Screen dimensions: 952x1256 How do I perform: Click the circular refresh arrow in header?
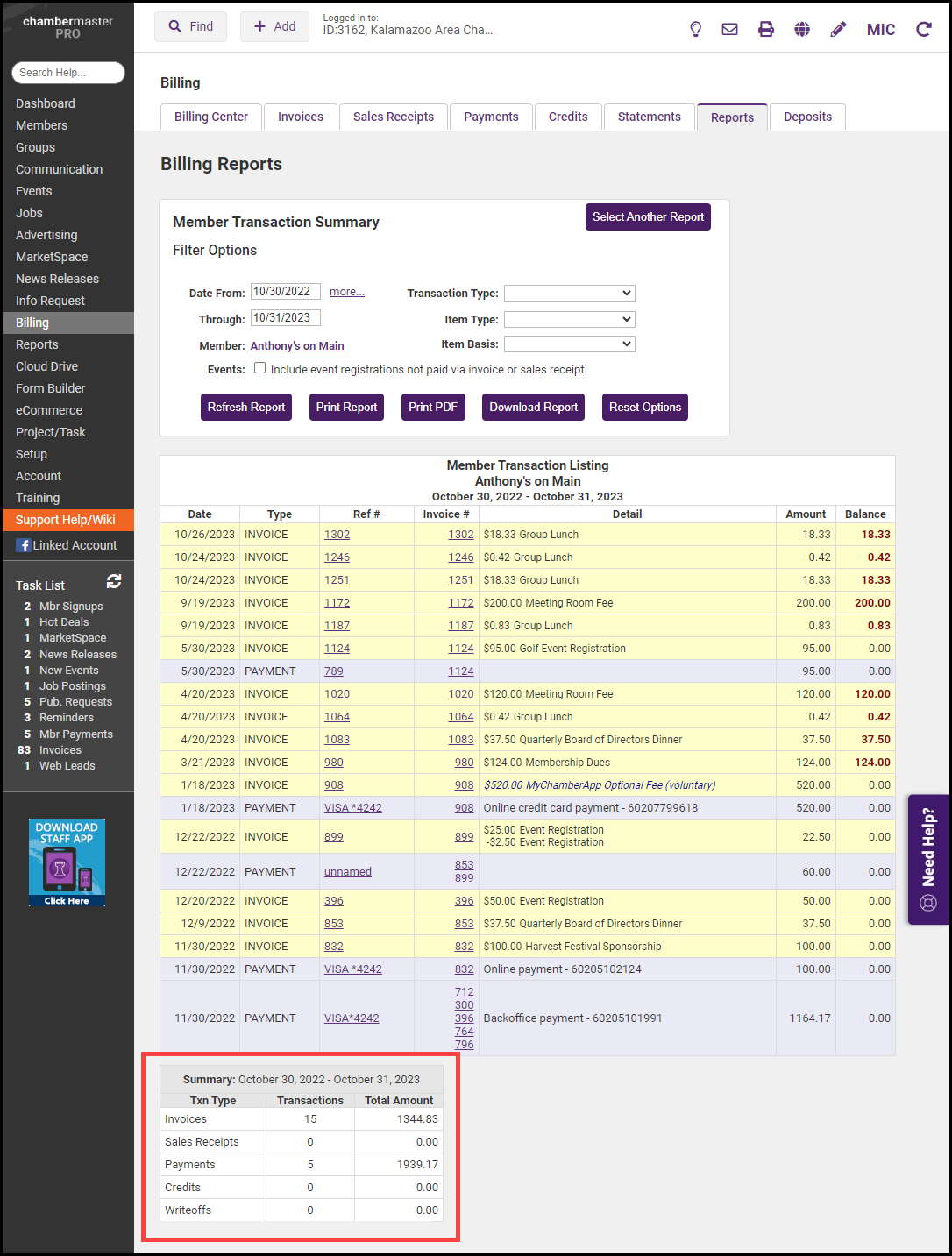point(924,29)
